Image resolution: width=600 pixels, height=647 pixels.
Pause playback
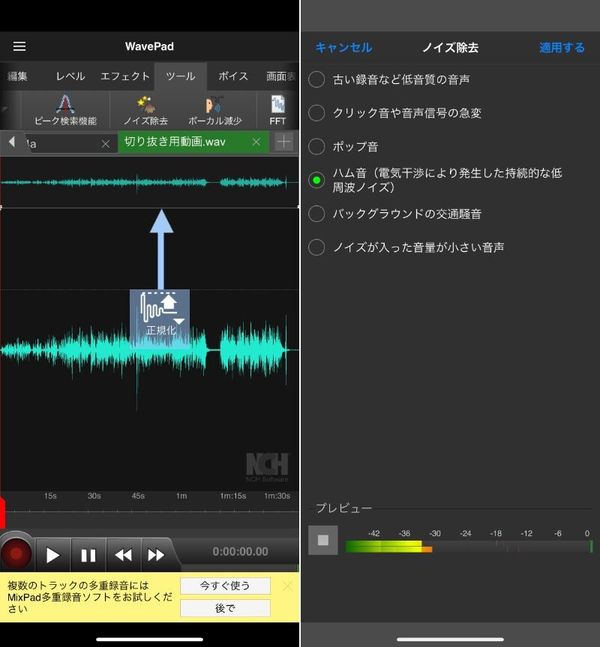tap(88, 555)
